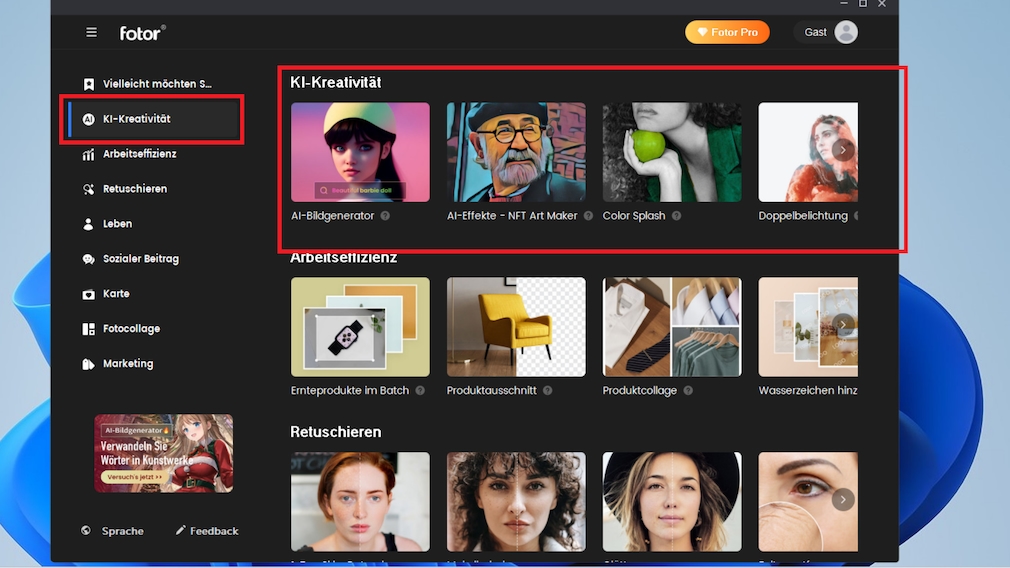Click help icon beside AI-Bildgenerator label
The width and height of the screenshot is (1010, 568).
coord(385,216)
